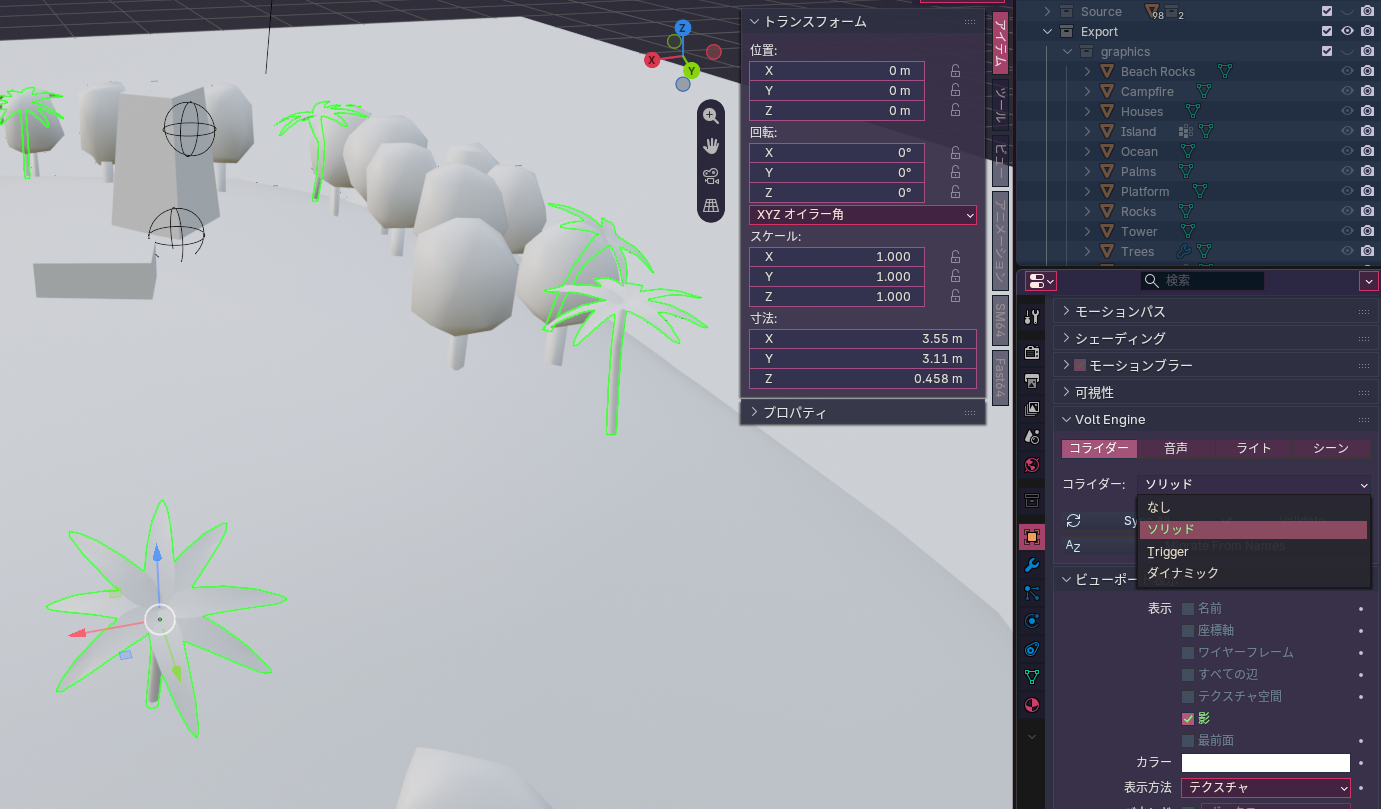The image size is (1381, 809).
Task: Switch to the 音声 tab in Volt Engine
Action: point(1176,448)
